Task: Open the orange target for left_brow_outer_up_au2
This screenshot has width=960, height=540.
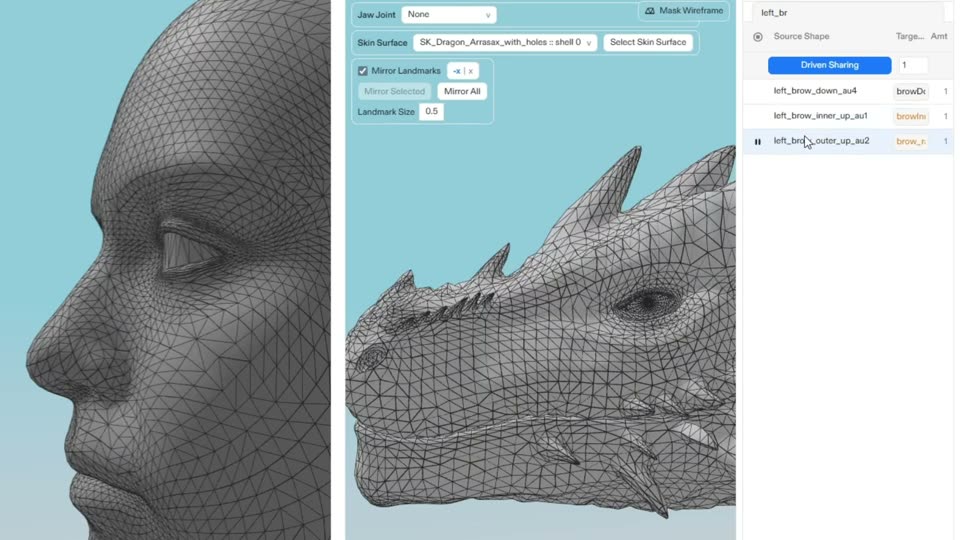Action: 910,141
